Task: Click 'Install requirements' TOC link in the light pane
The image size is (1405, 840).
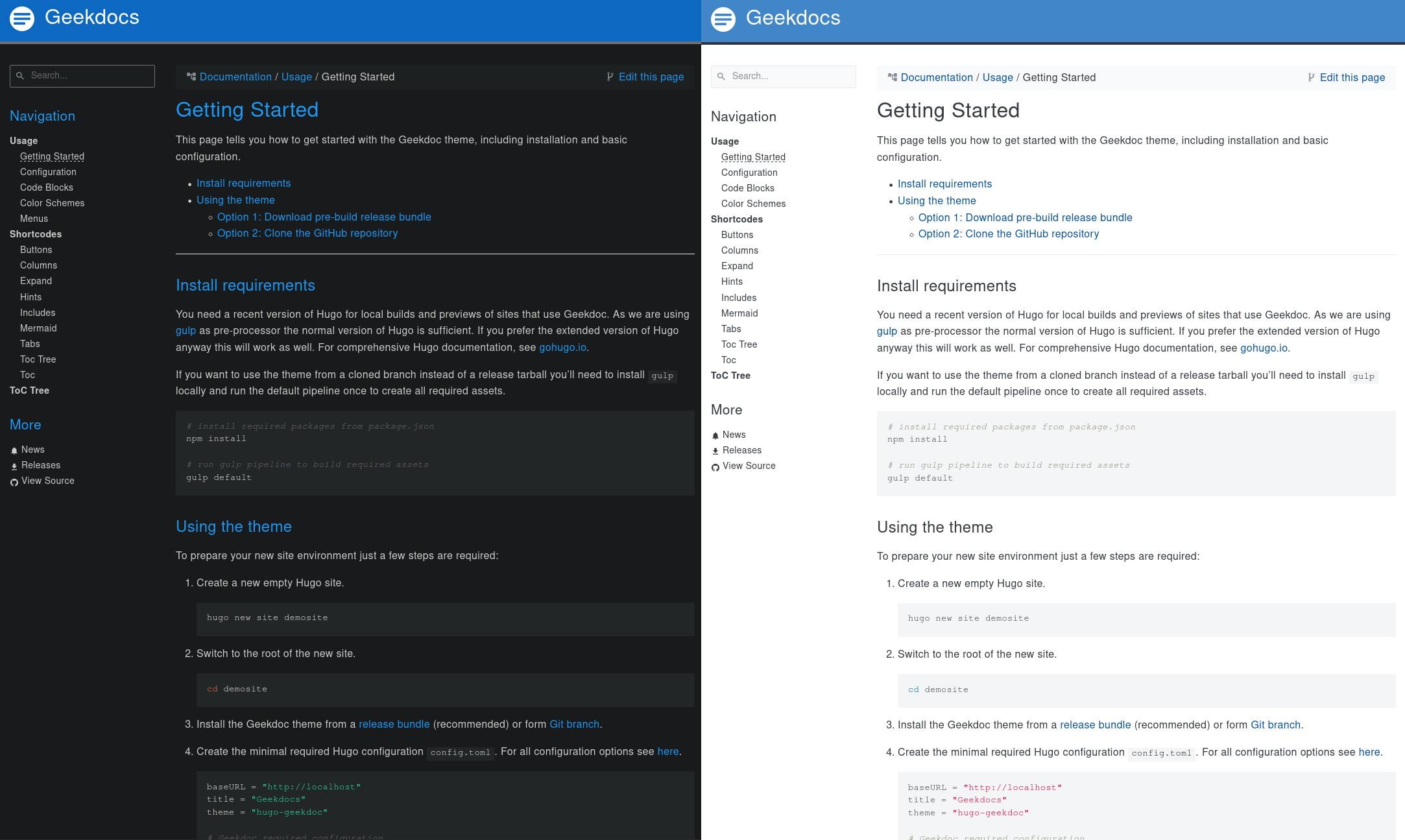Action: pyautogui.click(x=944, y=184)
